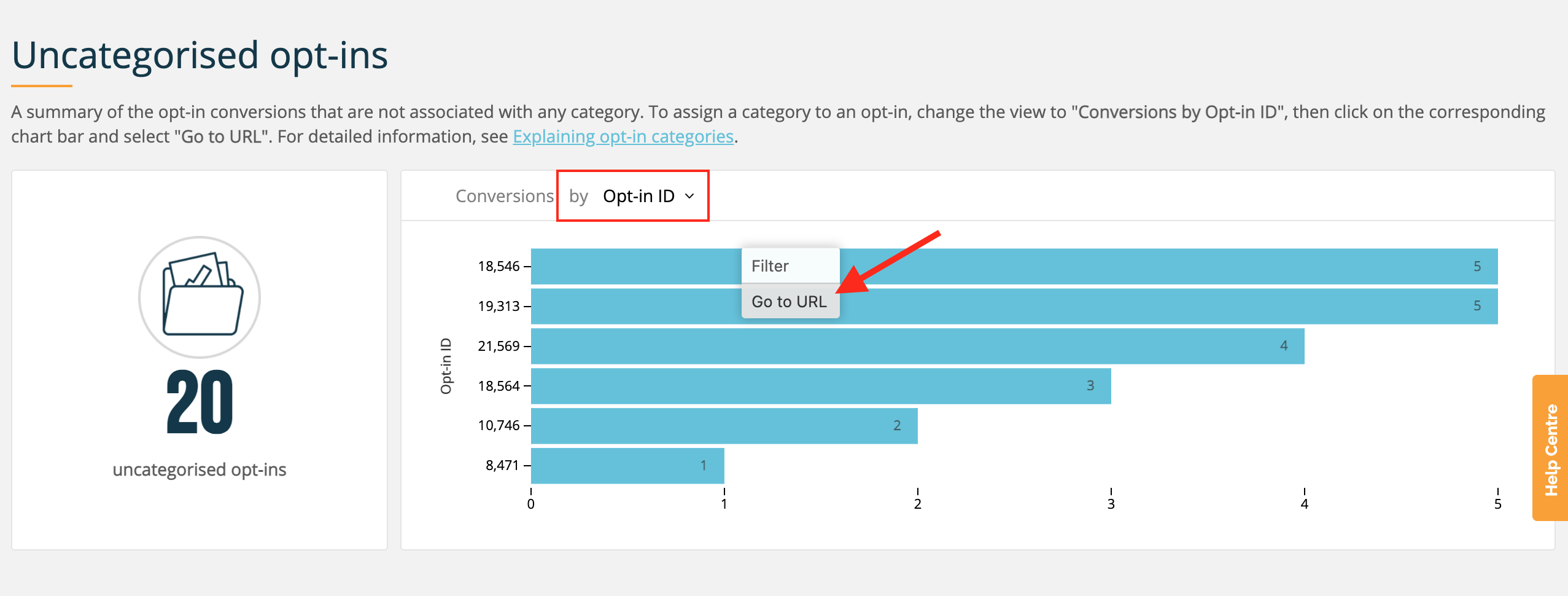The width and height of the screenshot is (1568, 596).
Task: Click the 18,546 axis label
Action: click(499, 266)
